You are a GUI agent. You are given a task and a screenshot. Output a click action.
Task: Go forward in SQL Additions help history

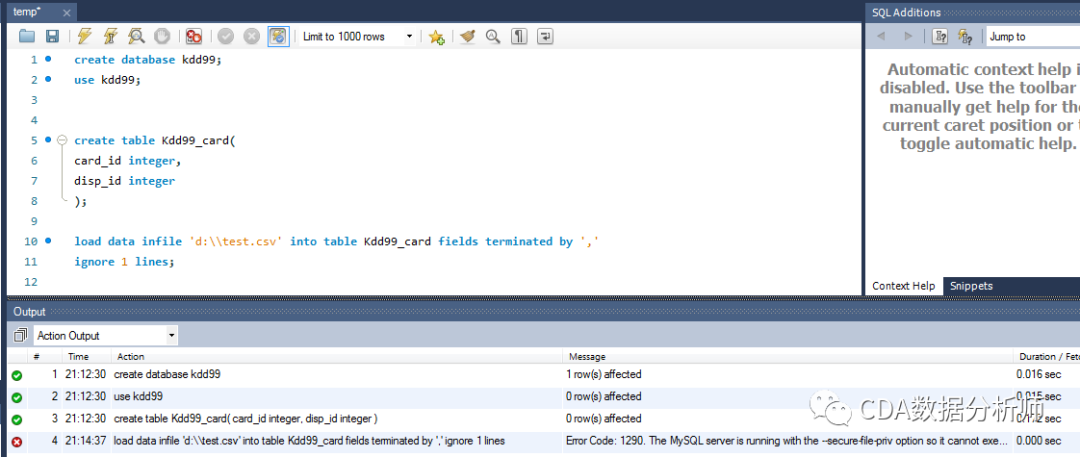pyautogui.click(x=908, y=37)
